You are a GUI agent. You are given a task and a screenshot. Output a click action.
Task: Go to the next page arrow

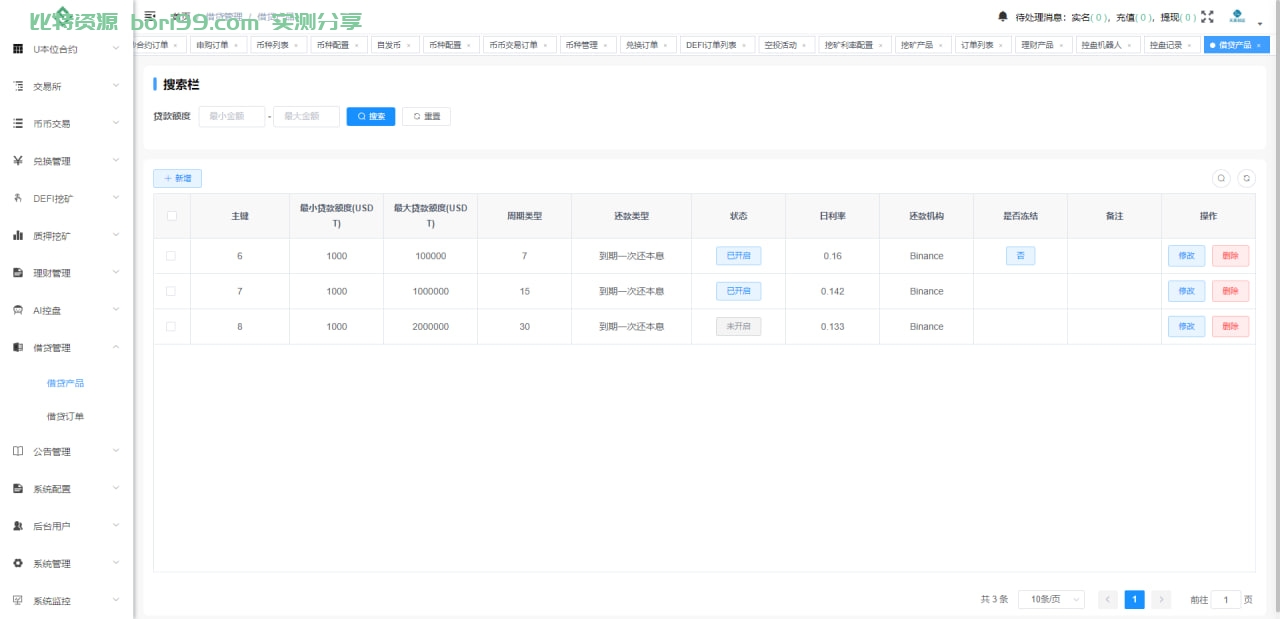pyautogui.click(x=1161, y=599)
